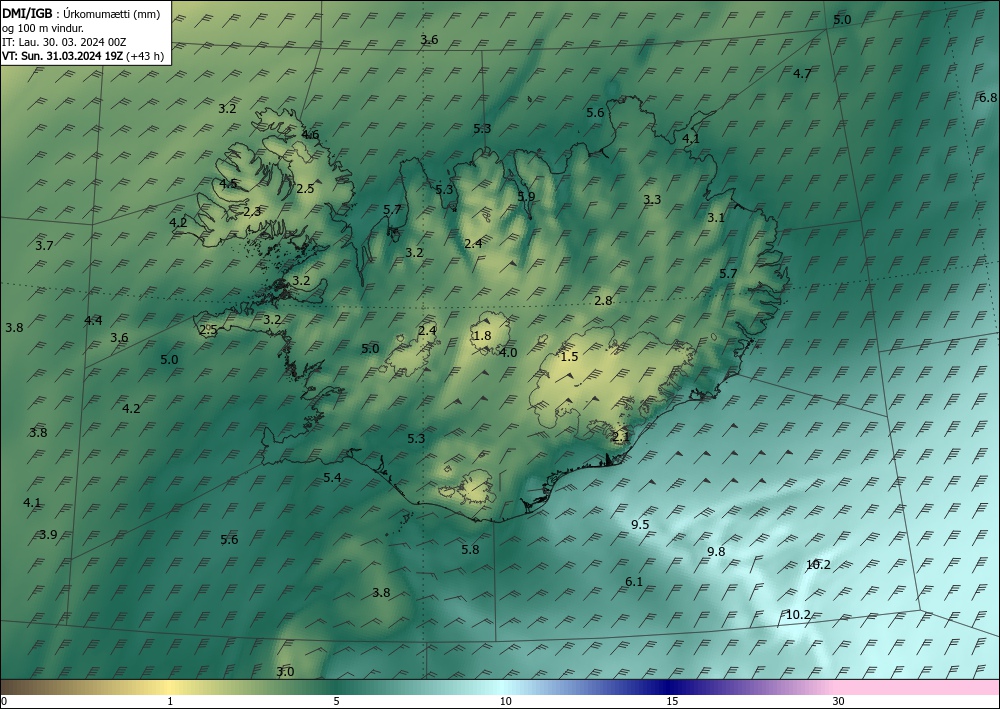
Task: Pick the pale yellow segment of the color scale
Action: coord(169,687)
